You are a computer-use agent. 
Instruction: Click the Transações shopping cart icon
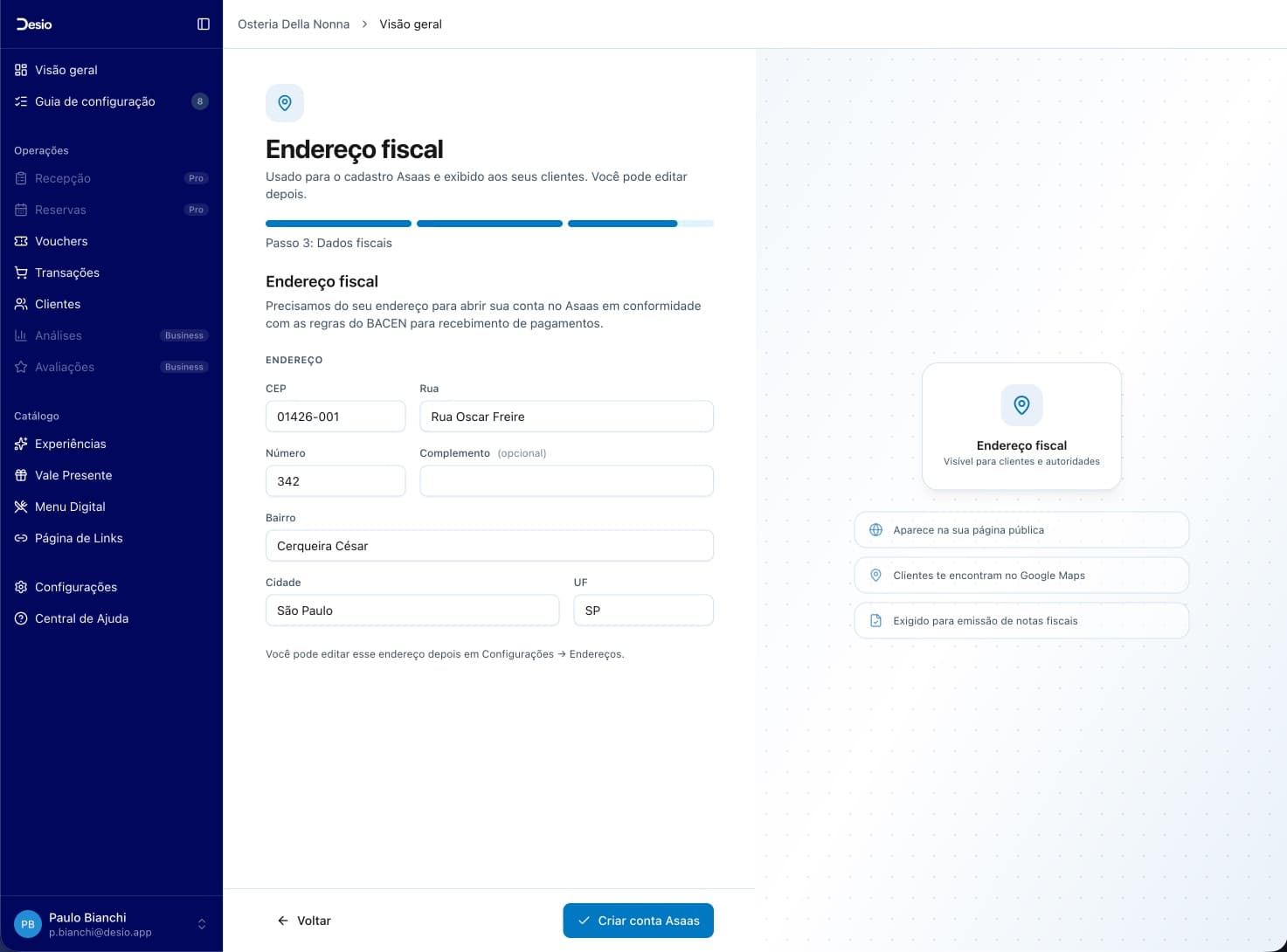point(21,272)
